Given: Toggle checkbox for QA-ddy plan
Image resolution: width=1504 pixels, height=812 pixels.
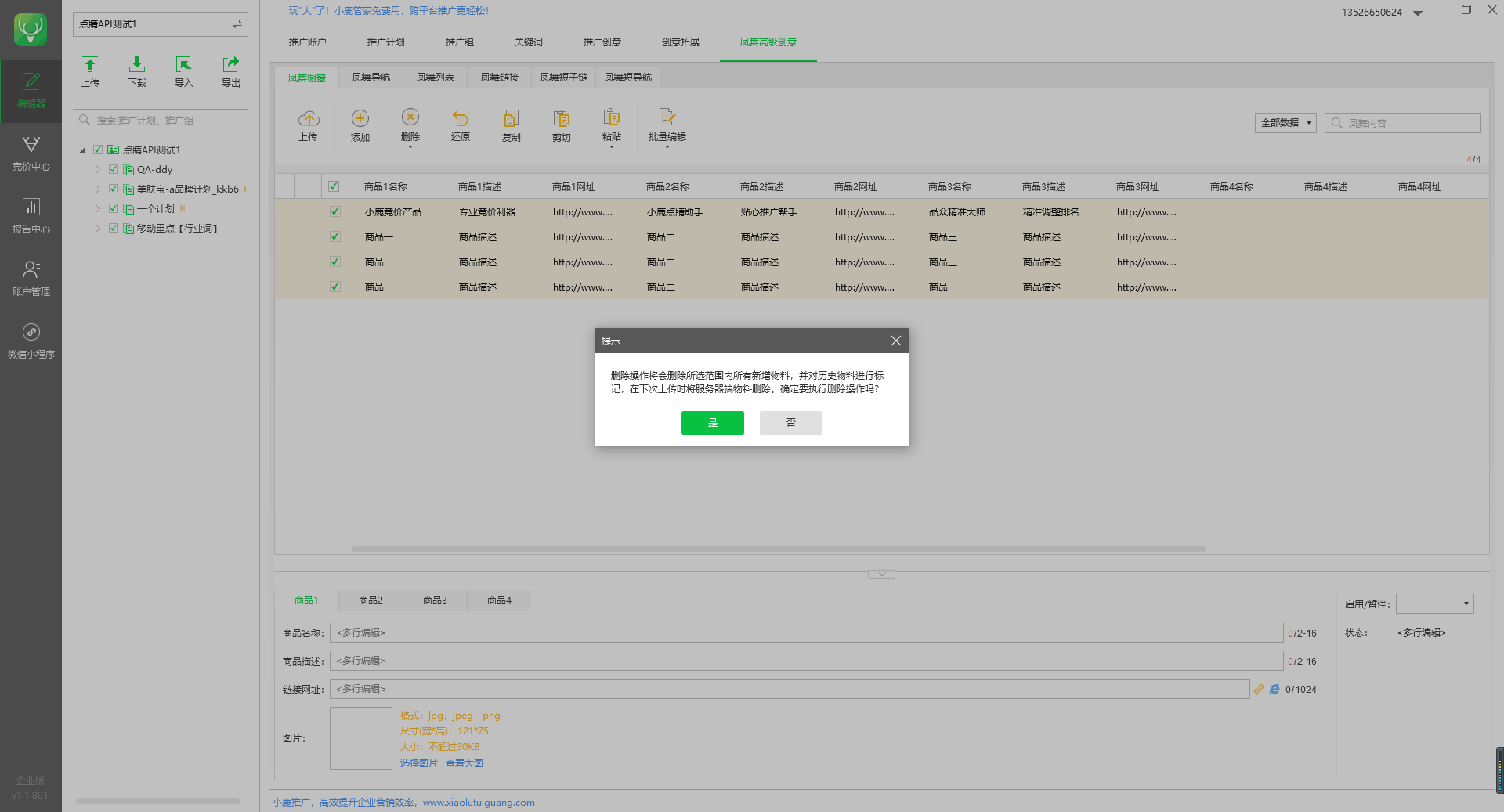Looking at the screenshot, I should pos(114,169).
